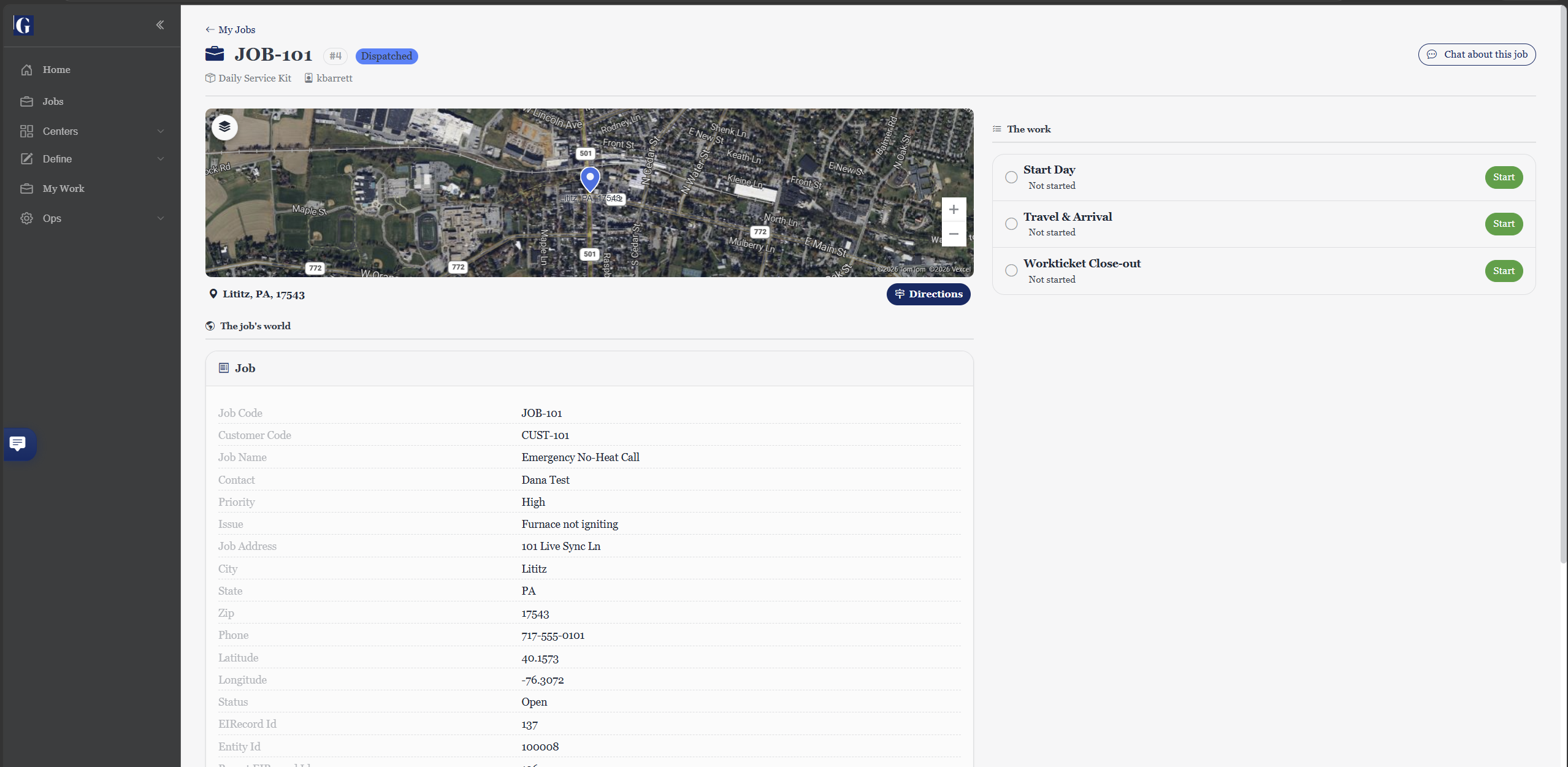Click the kbarrett assignee name

334,78
